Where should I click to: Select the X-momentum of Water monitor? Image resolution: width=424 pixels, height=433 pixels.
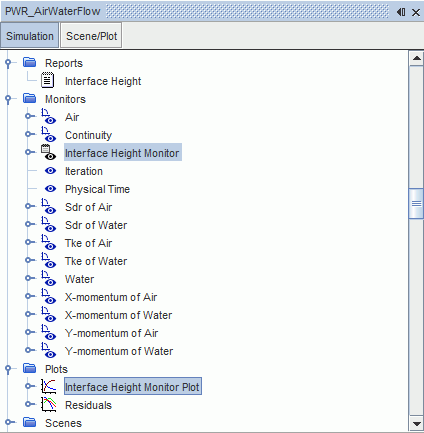(118, 315)
